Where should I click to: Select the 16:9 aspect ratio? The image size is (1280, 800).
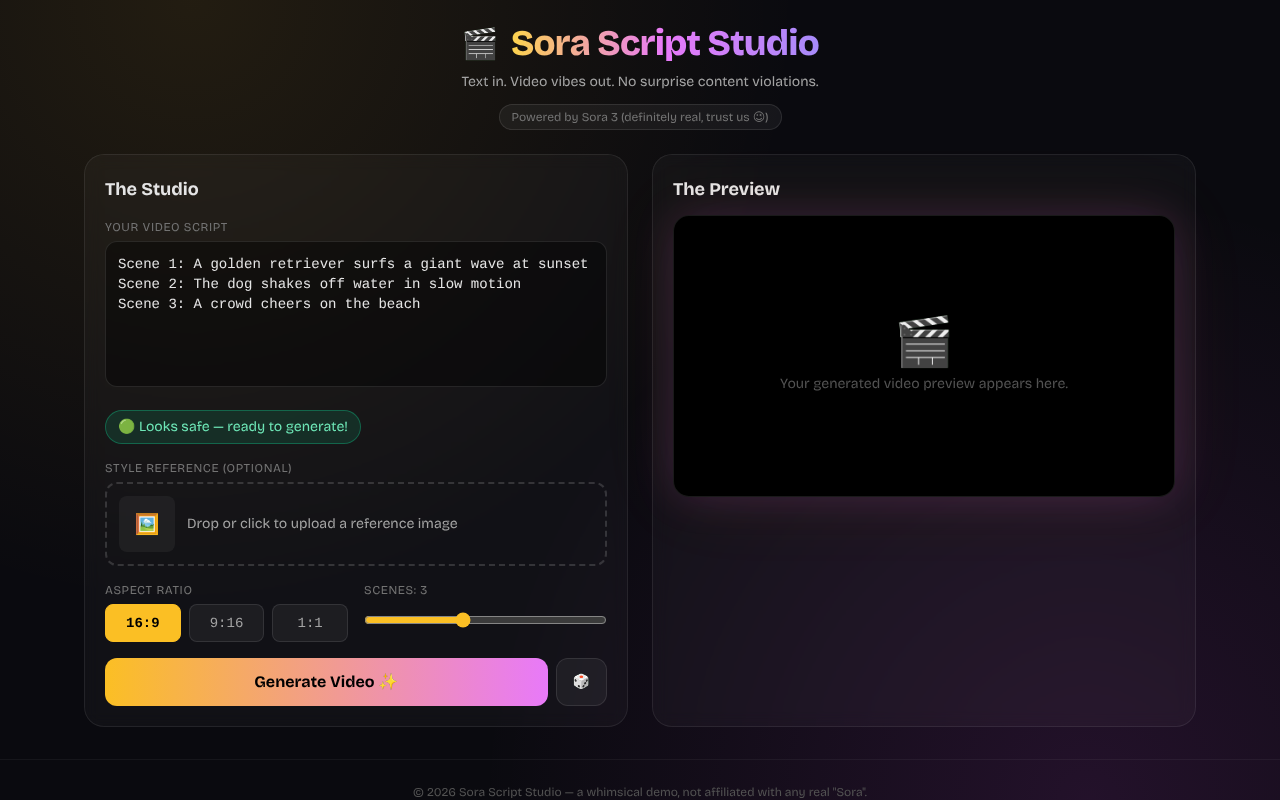click(143, 623)
